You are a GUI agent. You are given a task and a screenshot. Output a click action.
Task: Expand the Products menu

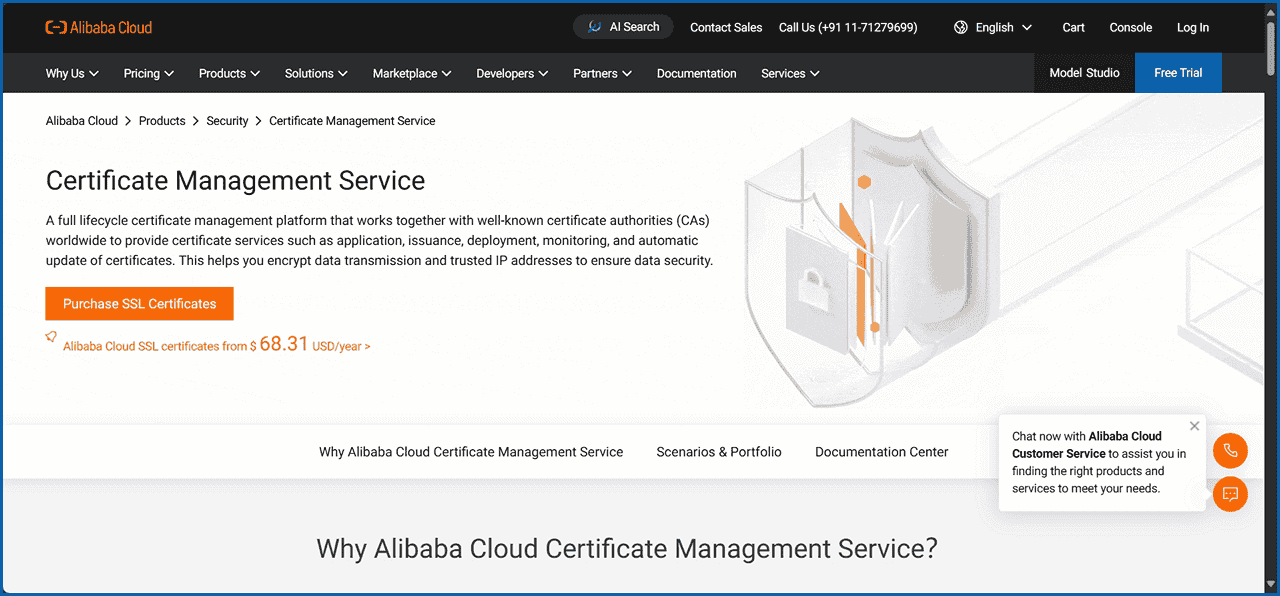point(229,73)
